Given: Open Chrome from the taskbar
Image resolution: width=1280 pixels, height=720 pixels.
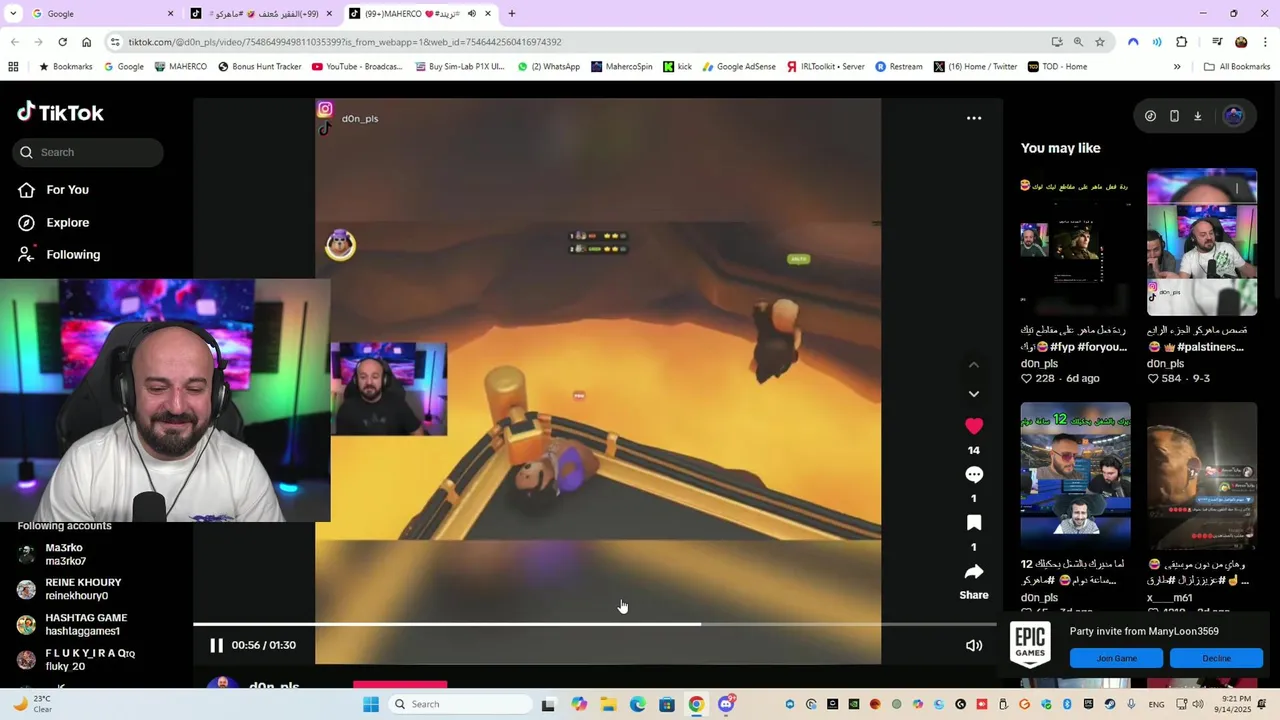Looking at the screenshot, I should 696,704.
